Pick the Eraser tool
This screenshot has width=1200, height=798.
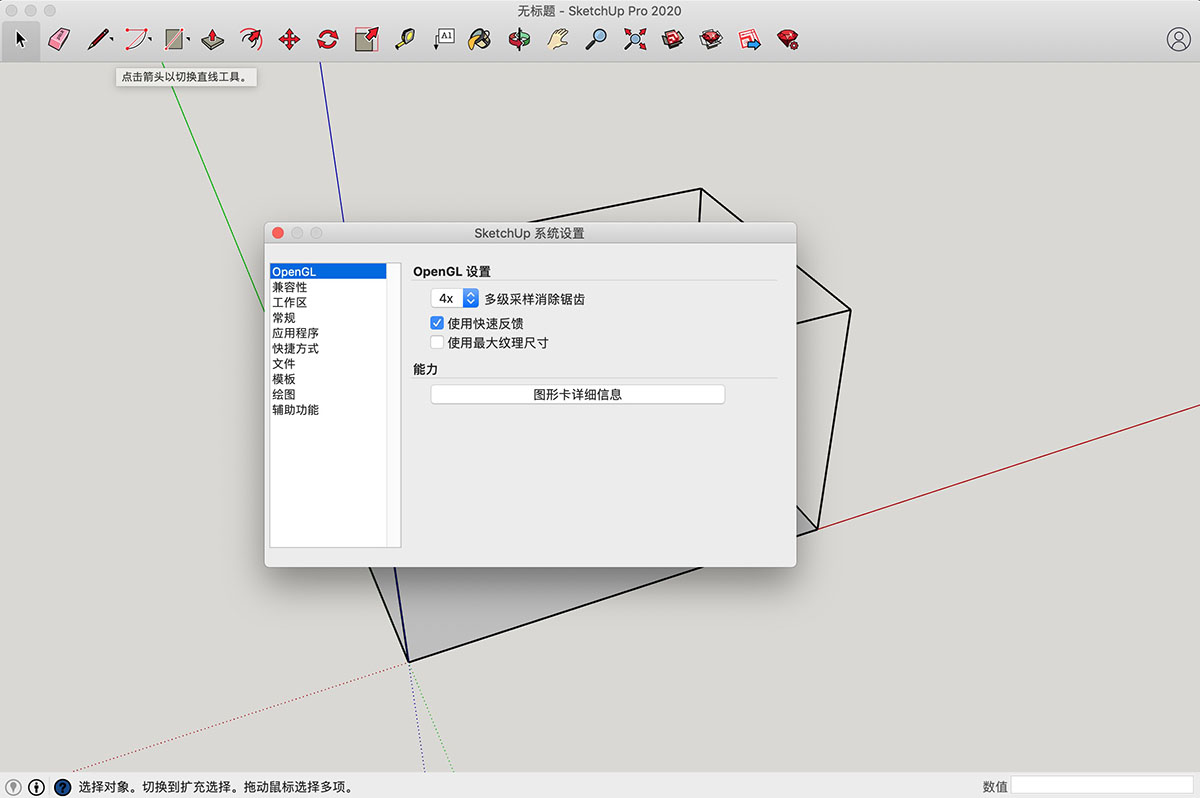(x=59, y=40)
